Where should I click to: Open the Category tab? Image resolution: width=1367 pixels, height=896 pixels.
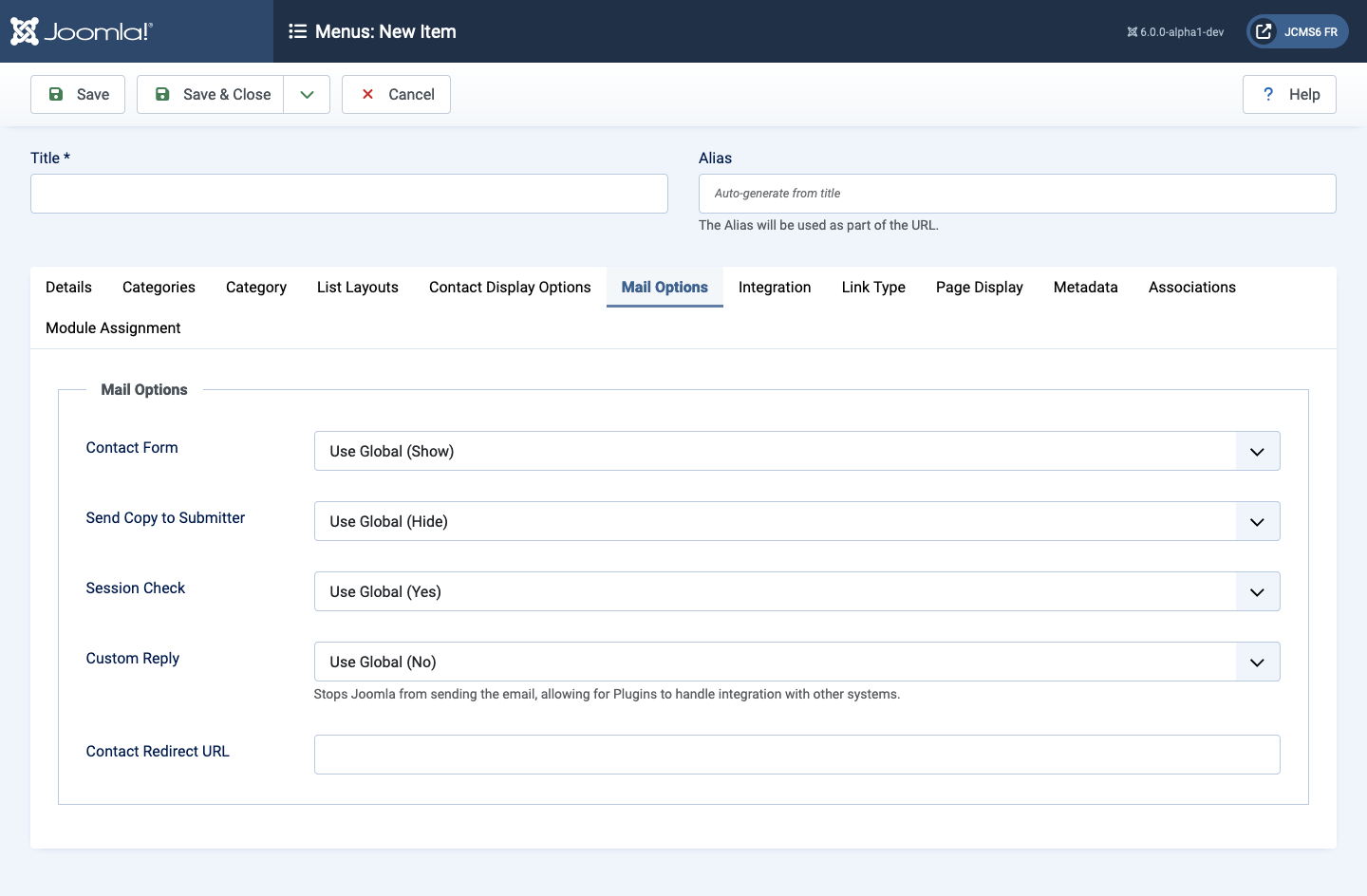[x=256, y=287]
